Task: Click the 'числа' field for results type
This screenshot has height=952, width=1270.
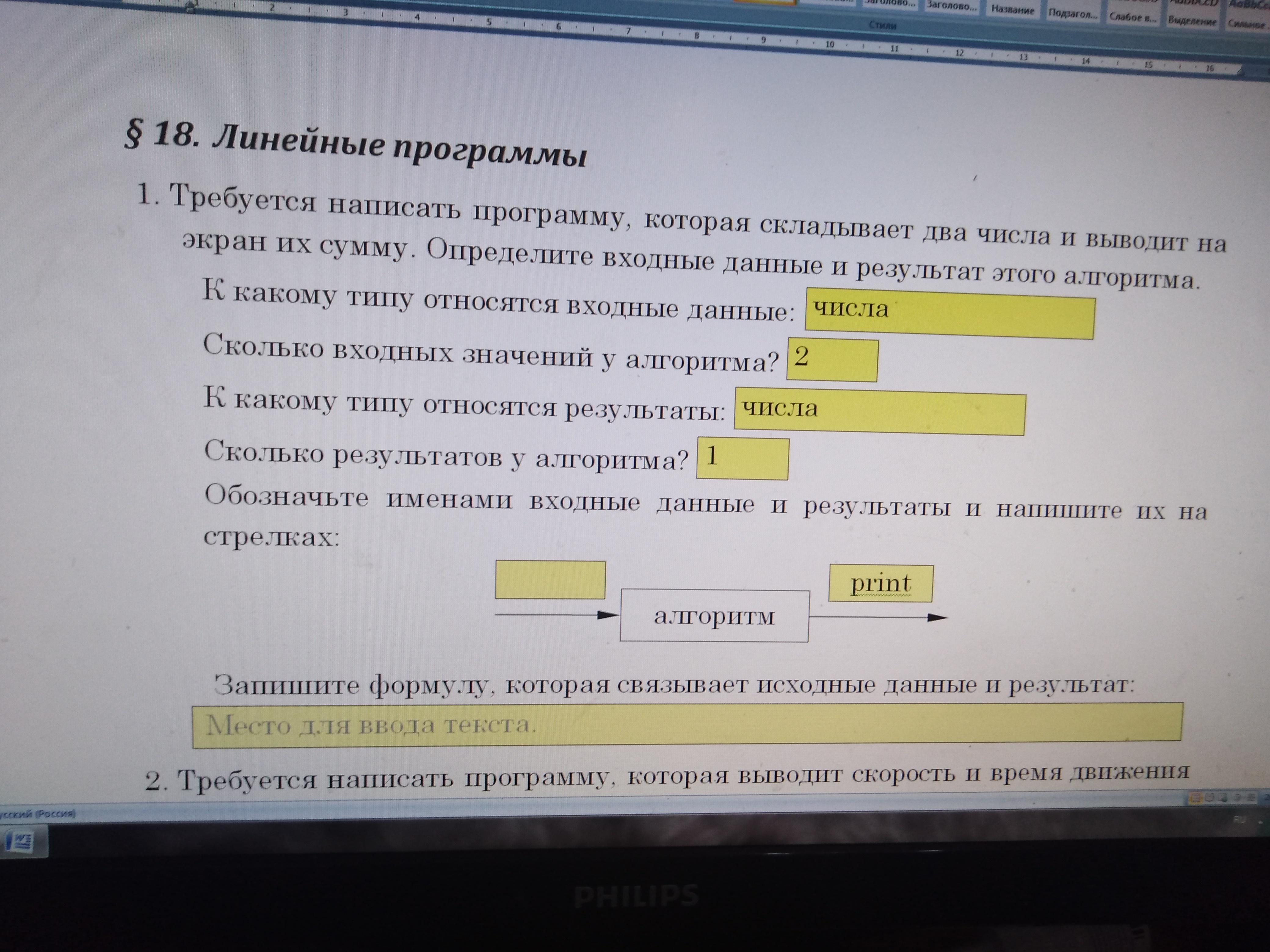Action: [x=880, y=412]
